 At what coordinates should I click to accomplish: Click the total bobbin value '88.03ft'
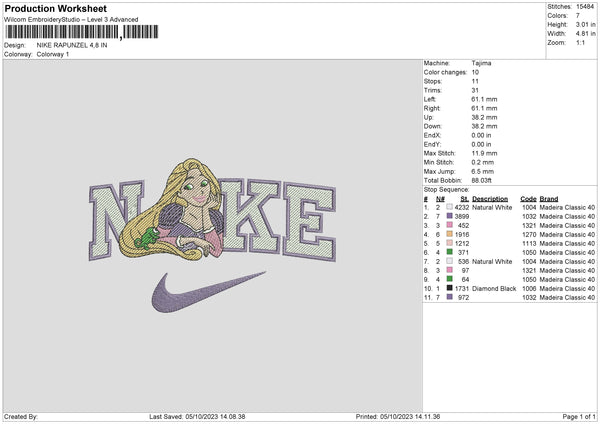coord(481,180)
